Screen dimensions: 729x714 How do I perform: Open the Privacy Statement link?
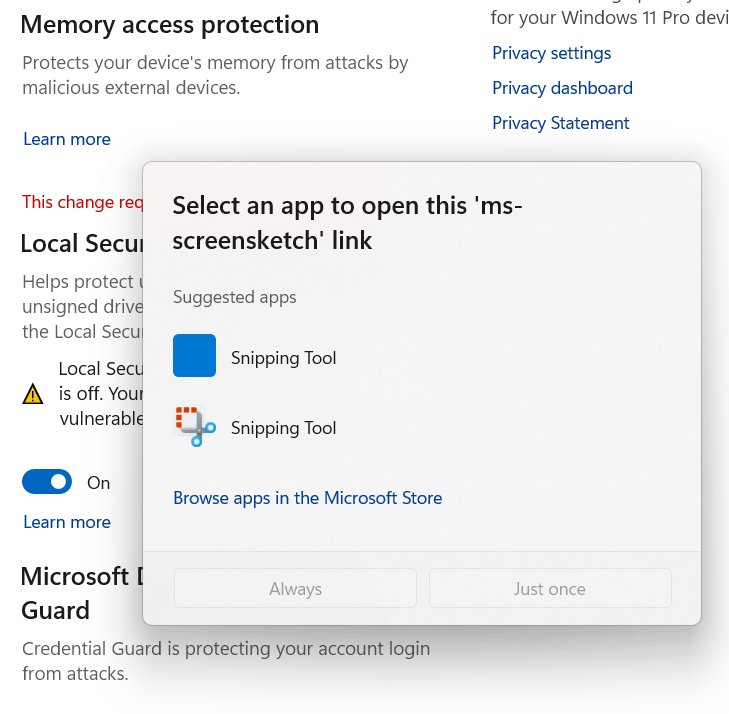click(560, 123)
